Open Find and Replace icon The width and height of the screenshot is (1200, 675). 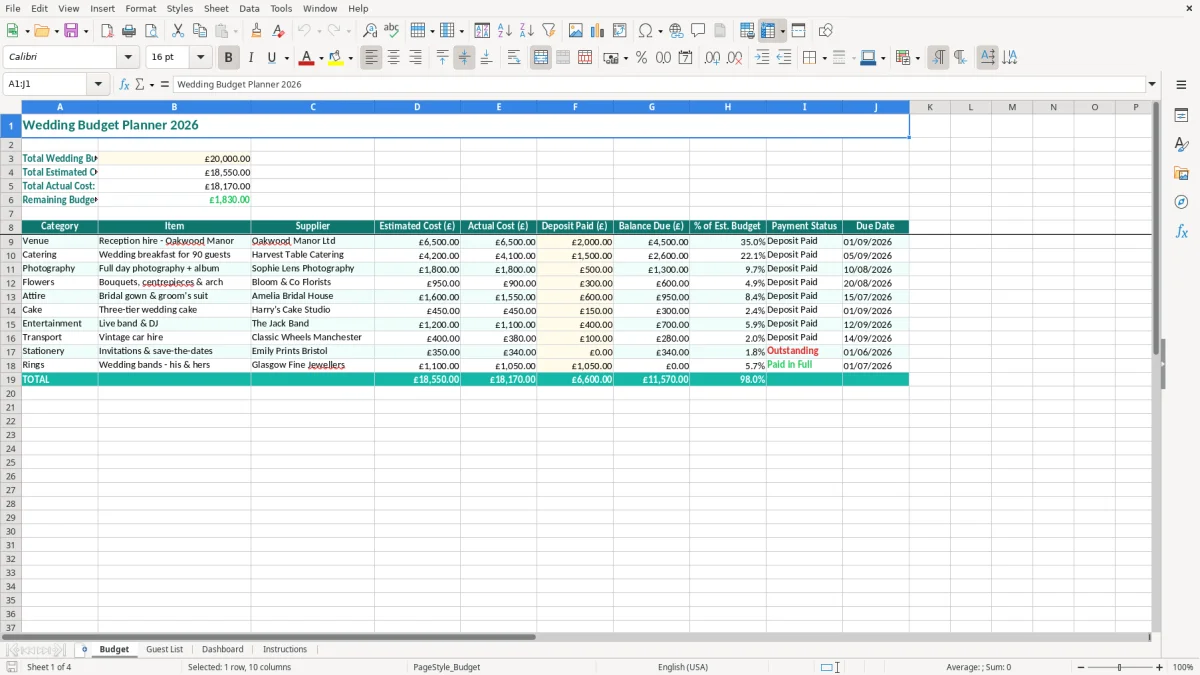point(370,31)
